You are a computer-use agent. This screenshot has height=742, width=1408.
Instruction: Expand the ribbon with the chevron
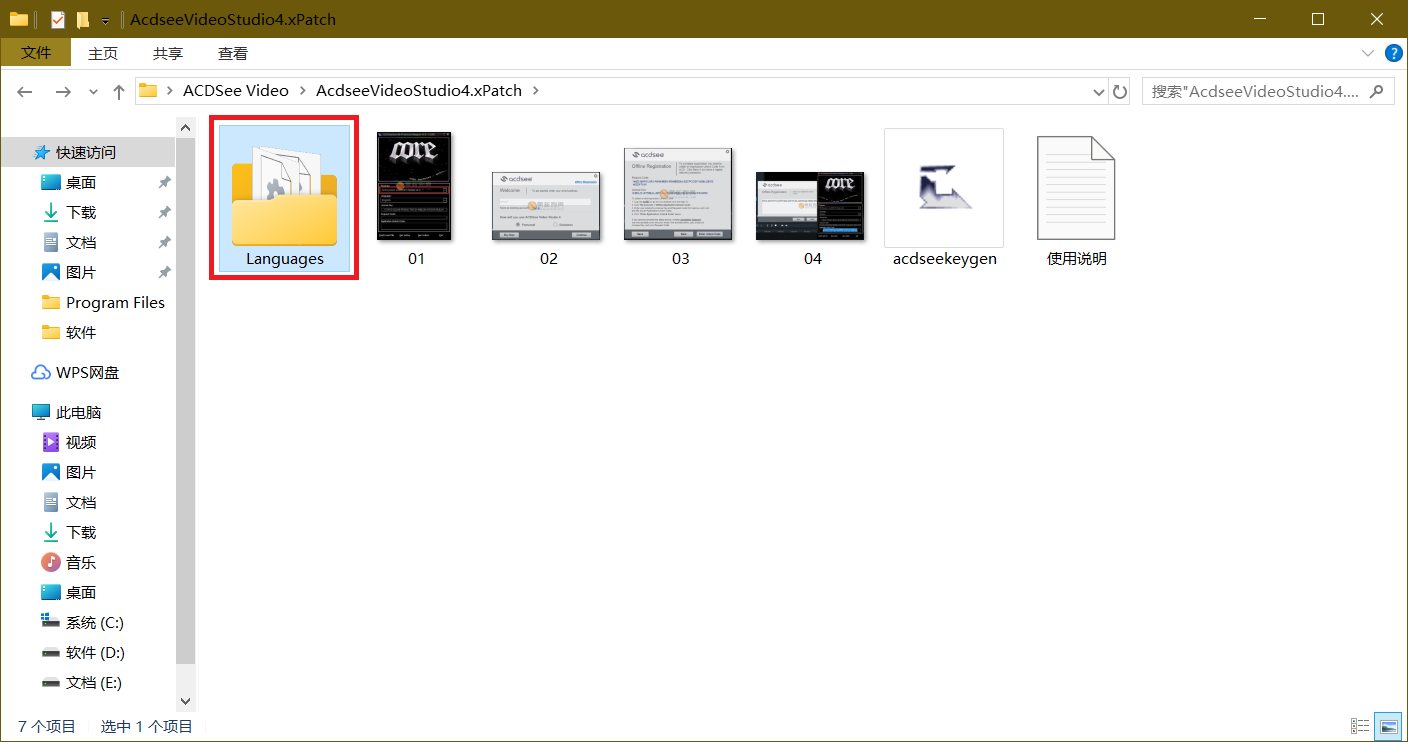pos(1368,53)
